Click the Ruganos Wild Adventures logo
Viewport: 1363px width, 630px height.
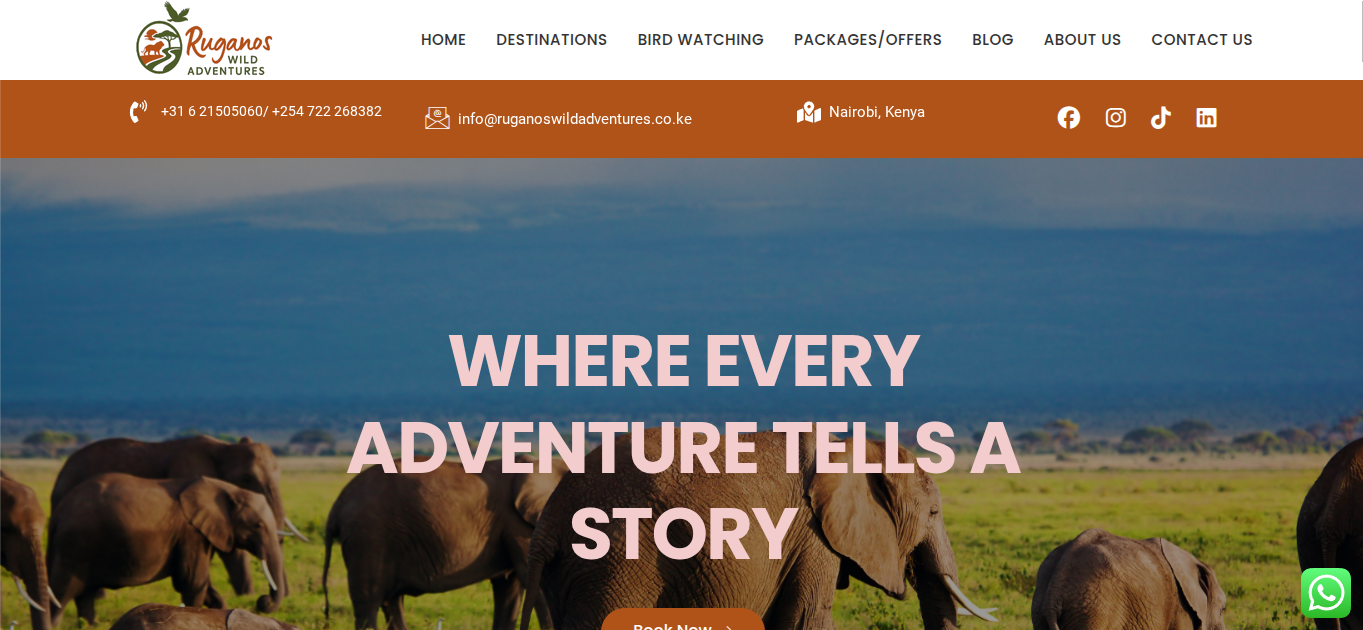204,39
